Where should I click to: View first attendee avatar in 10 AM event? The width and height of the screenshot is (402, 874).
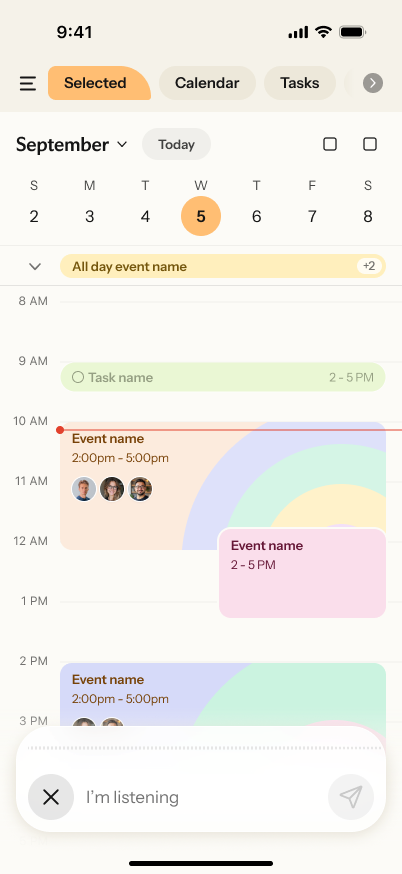point(84,489)
